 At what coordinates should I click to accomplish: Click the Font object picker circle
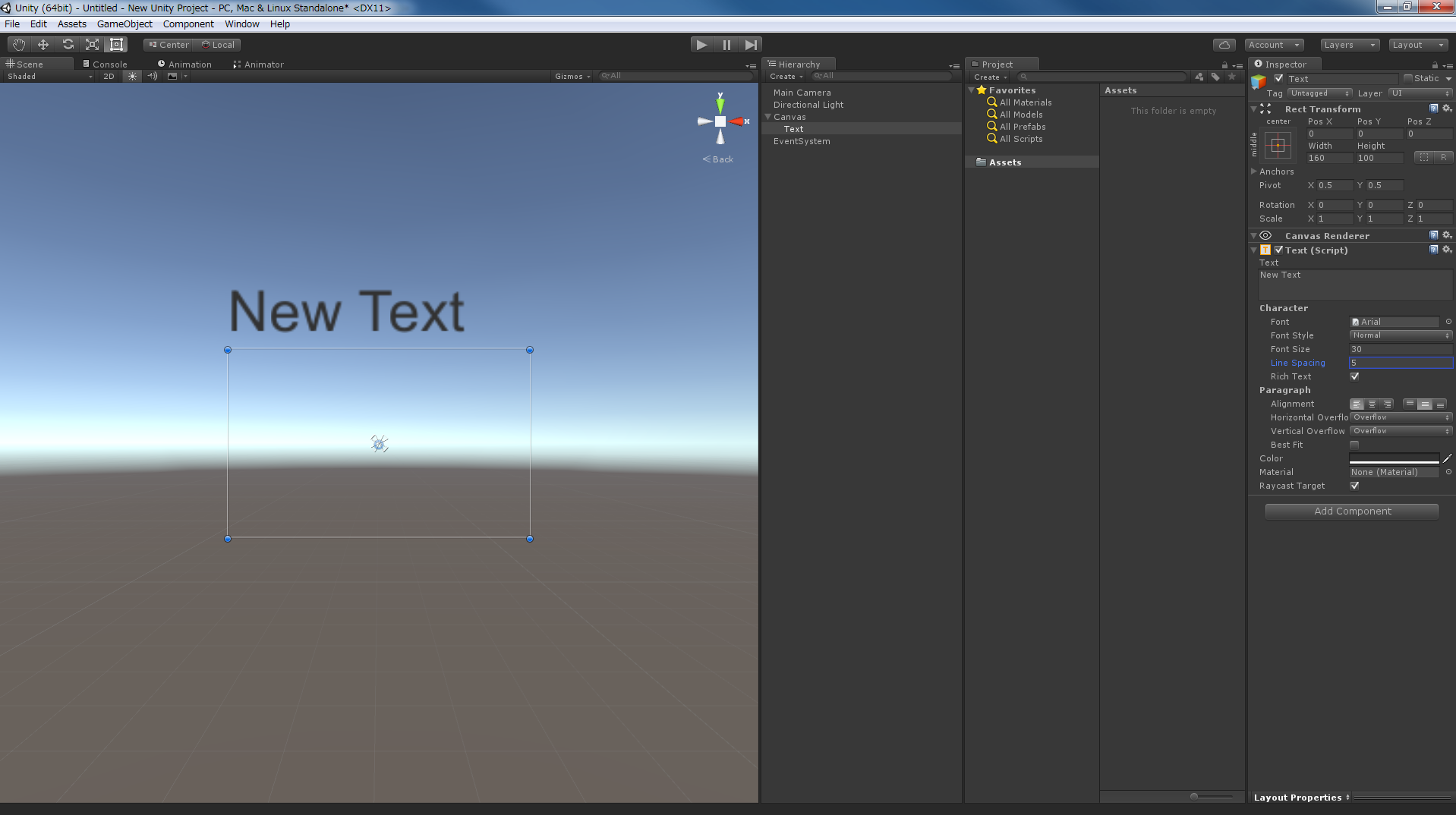tap(1448, 322)
